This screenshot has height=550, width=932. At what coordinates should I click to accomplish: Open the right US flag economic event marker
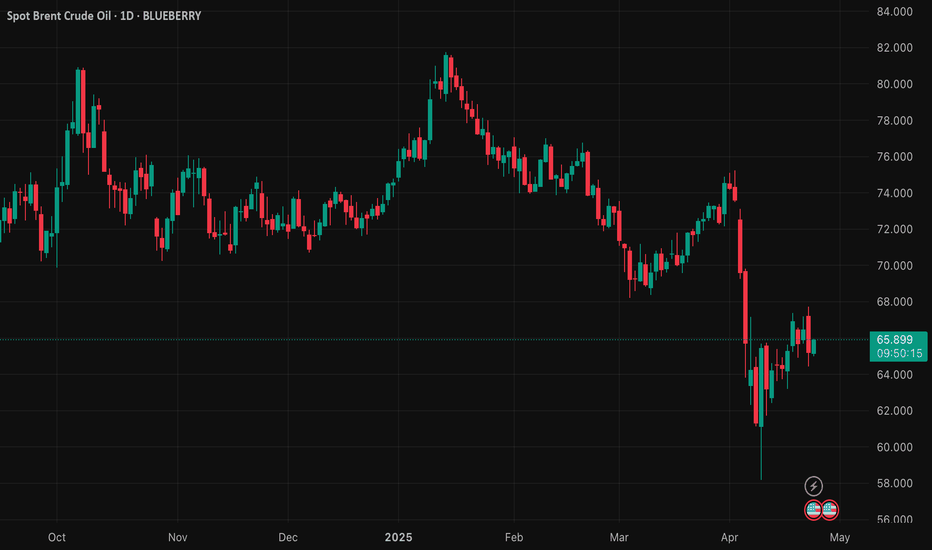tap(829, 510)
